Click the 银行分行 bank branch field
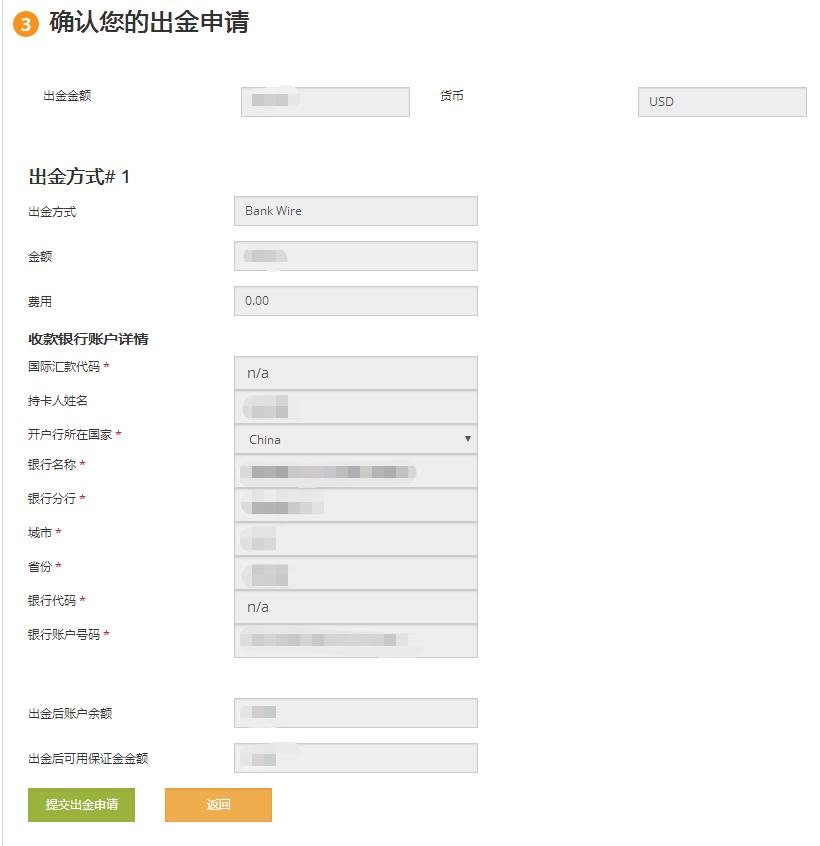 pyautogui.click(x=355, y=504)
